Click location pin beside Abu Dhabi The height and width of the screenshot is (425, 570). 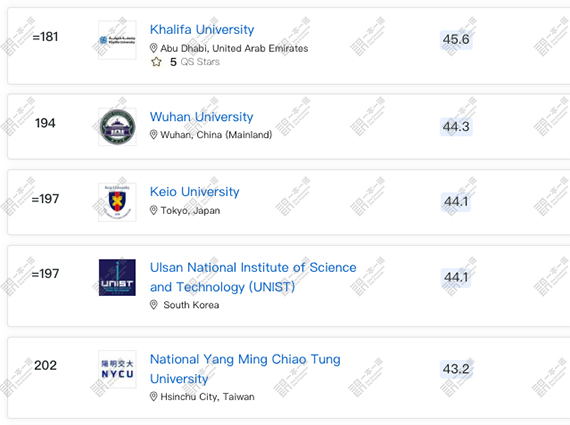click(x=153, y=48)
